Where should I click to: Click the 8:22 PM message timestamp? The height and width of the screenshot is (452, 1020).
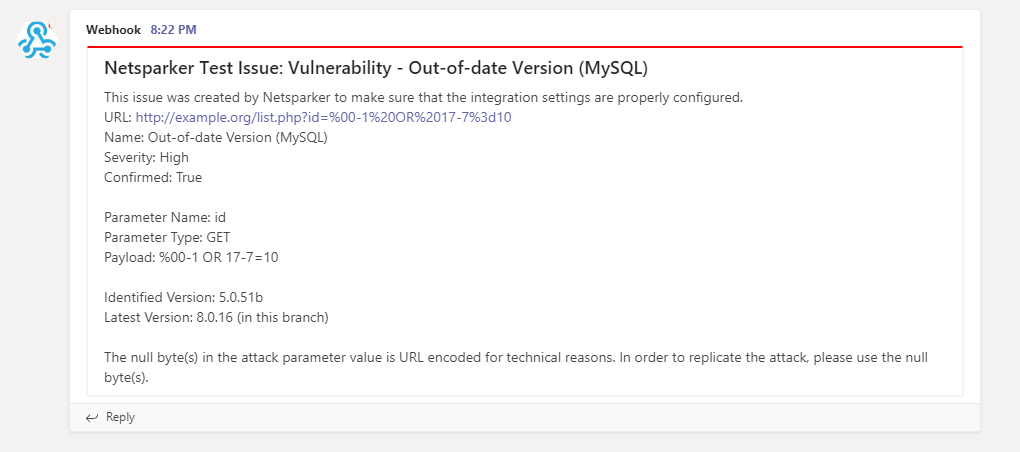pyautogui.click(x=172, y=30)
